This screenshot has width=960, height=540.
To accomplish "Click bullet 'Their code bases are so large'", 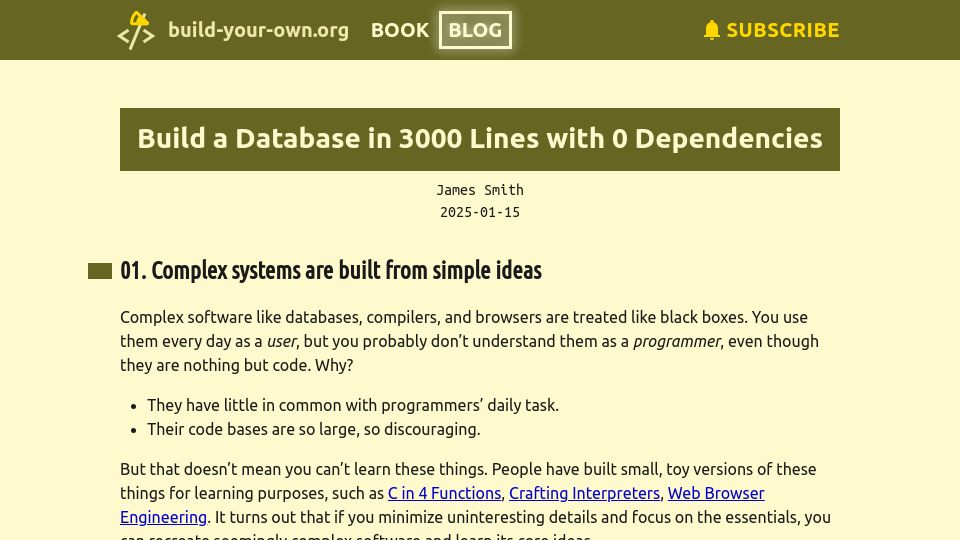I will (x=313, y=429).
